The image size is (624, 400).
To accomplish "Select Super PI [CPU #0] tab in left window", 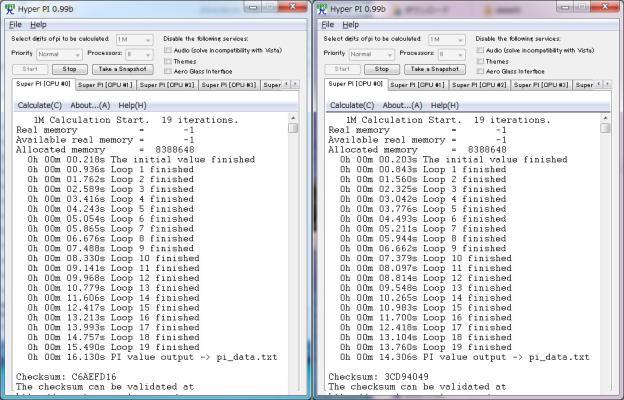I will (44, 84).
